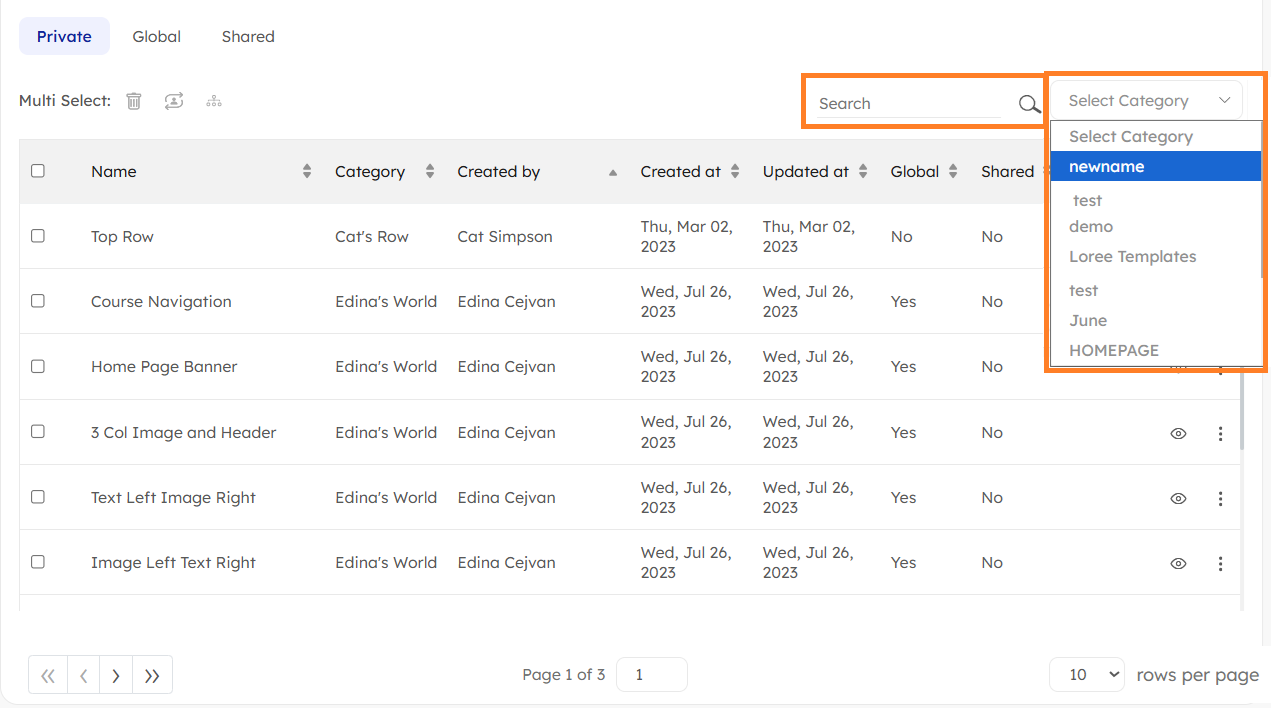Click the Search input field

point(908,104)
